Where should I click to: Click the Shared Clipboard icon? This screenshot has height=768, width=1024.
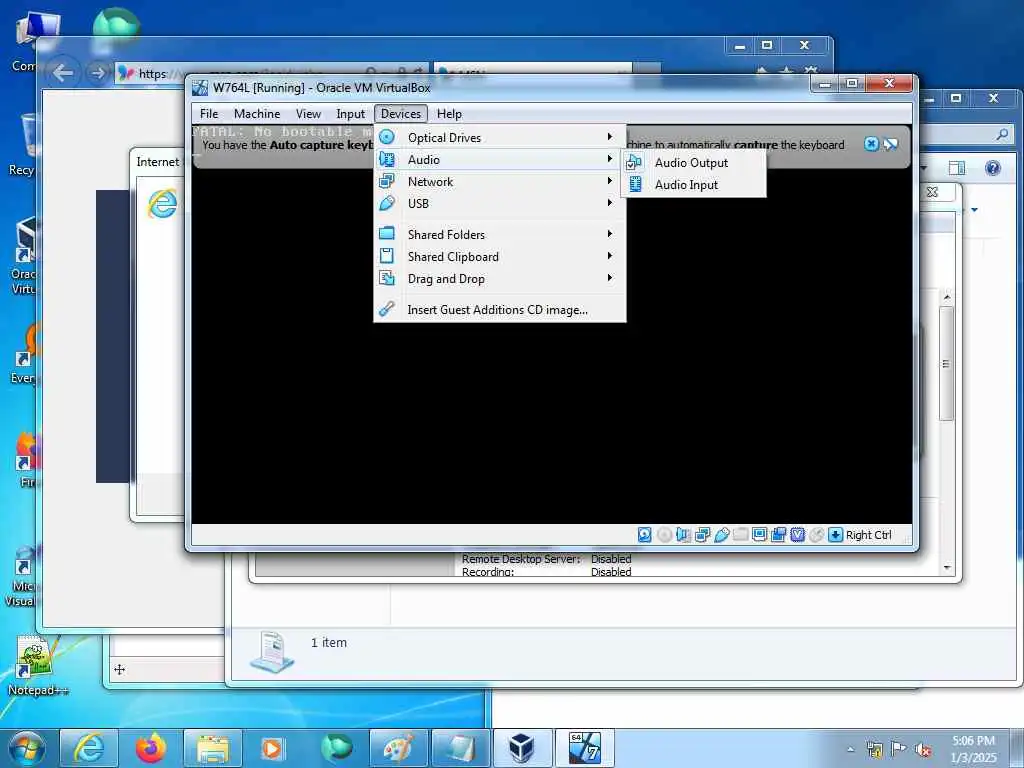coord(387,256)
